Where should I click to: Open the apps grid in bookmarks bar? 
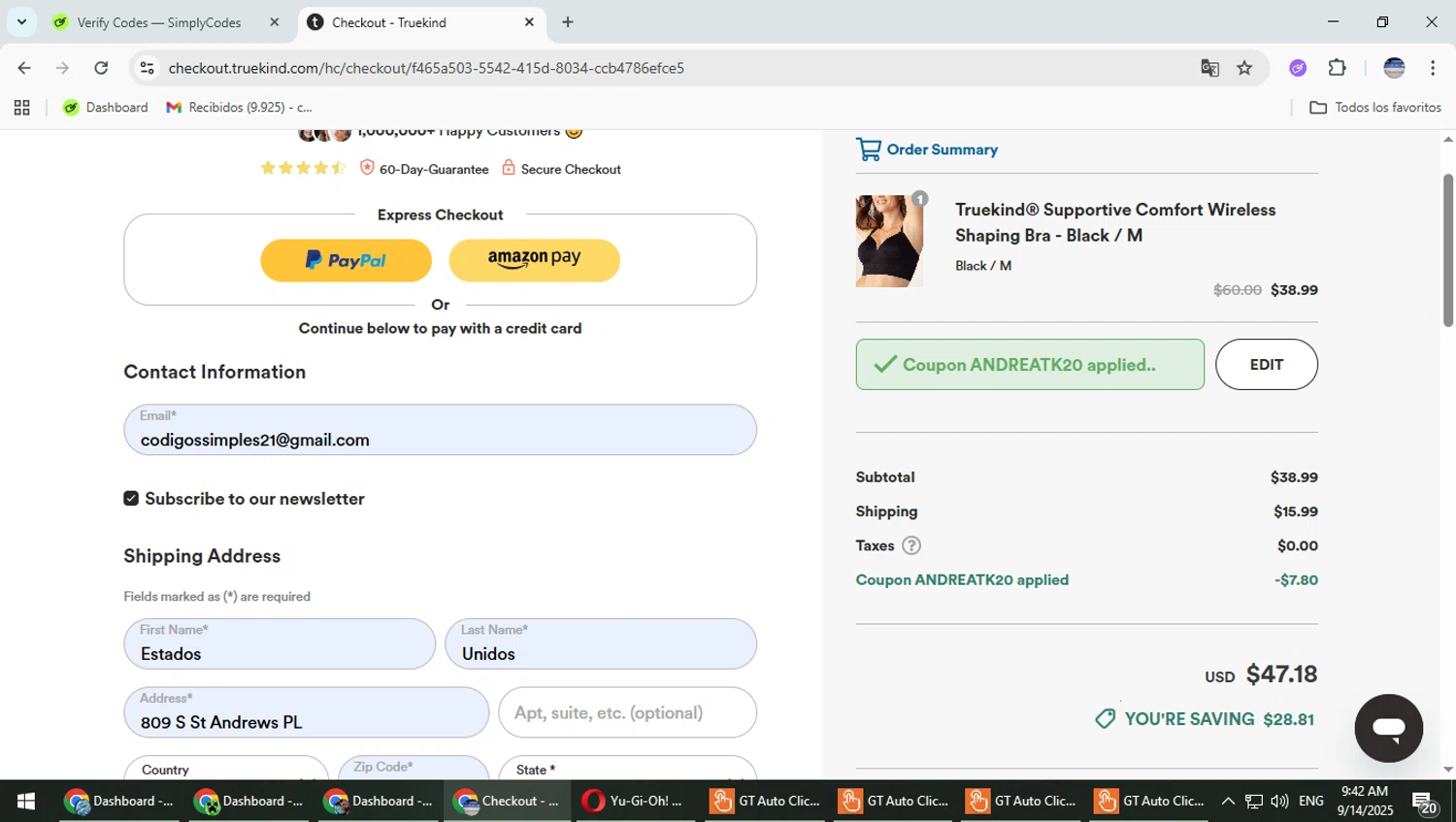pos(21,108)
